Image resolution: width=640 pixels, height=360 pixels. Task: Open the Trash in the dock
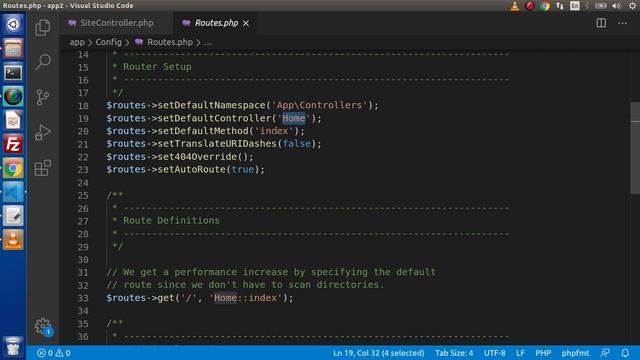click(13, 346)
